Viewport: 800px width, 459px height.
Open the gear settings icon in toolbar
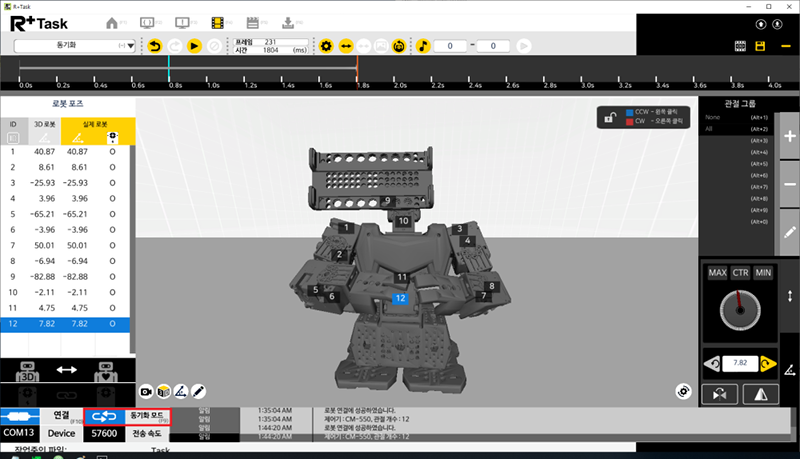[325, 46]
